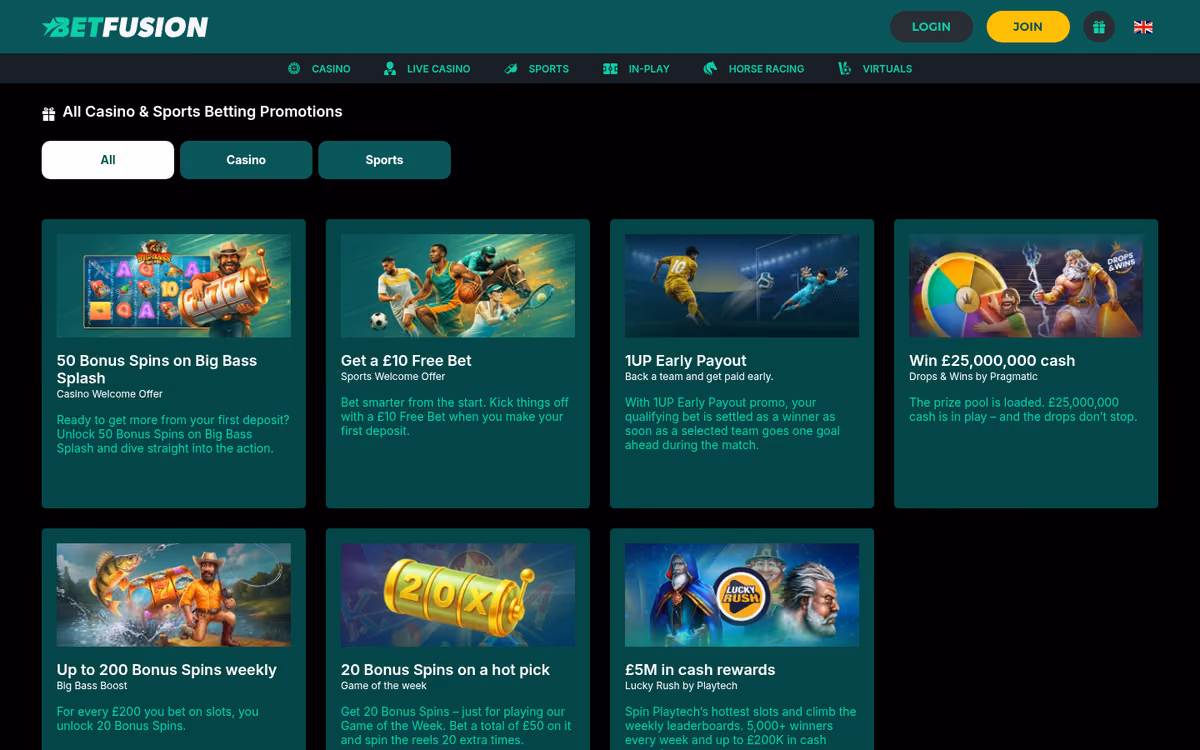Open the 20x golden reel promo image
Screen dimensions: 1200x750
point(458,595)
